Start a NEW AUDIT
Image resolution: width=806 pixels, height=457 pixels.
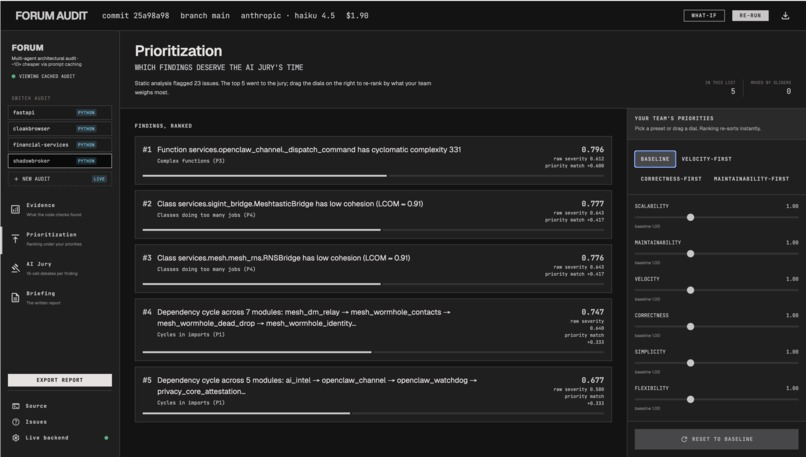click(x=60, y=179)
